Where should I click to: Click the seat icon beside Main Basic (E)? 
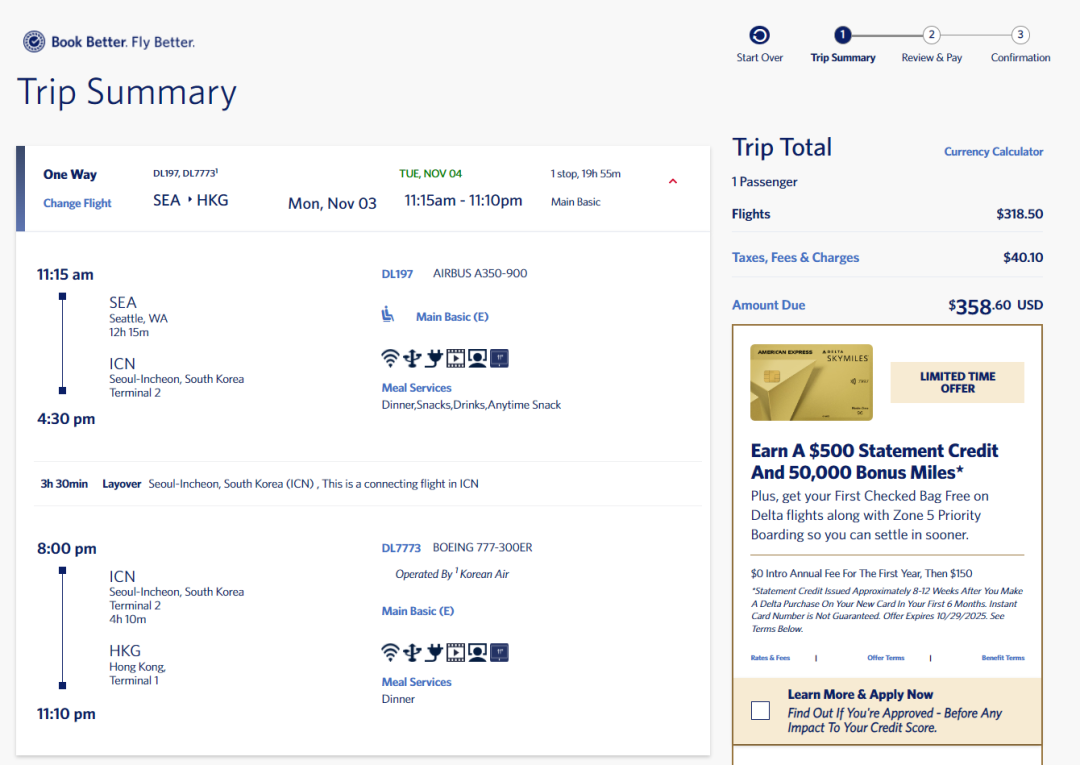pyautogui.click(x=388, y=315)
